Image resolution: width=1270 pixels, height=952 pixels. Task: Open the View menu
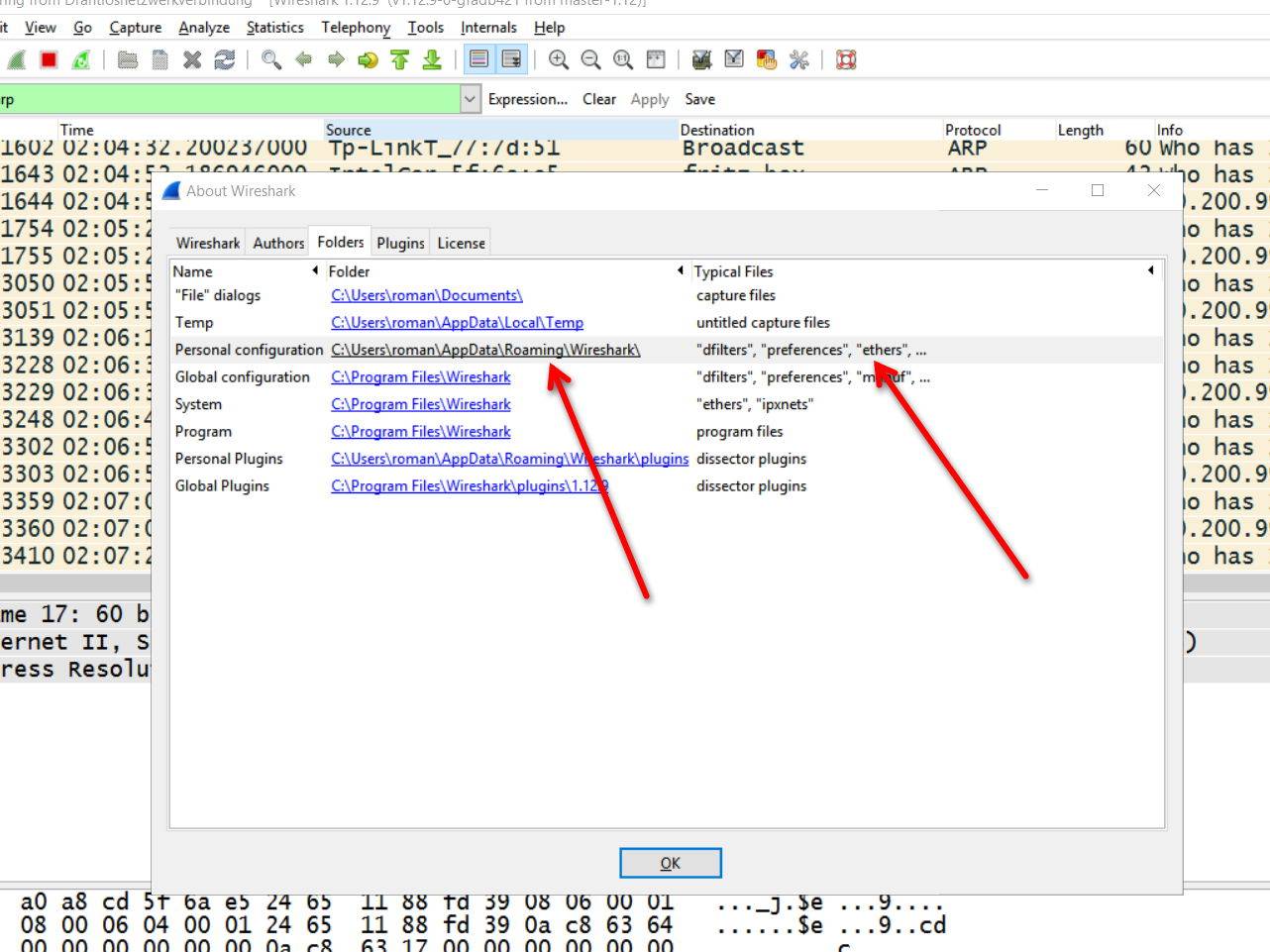[41, 28]
